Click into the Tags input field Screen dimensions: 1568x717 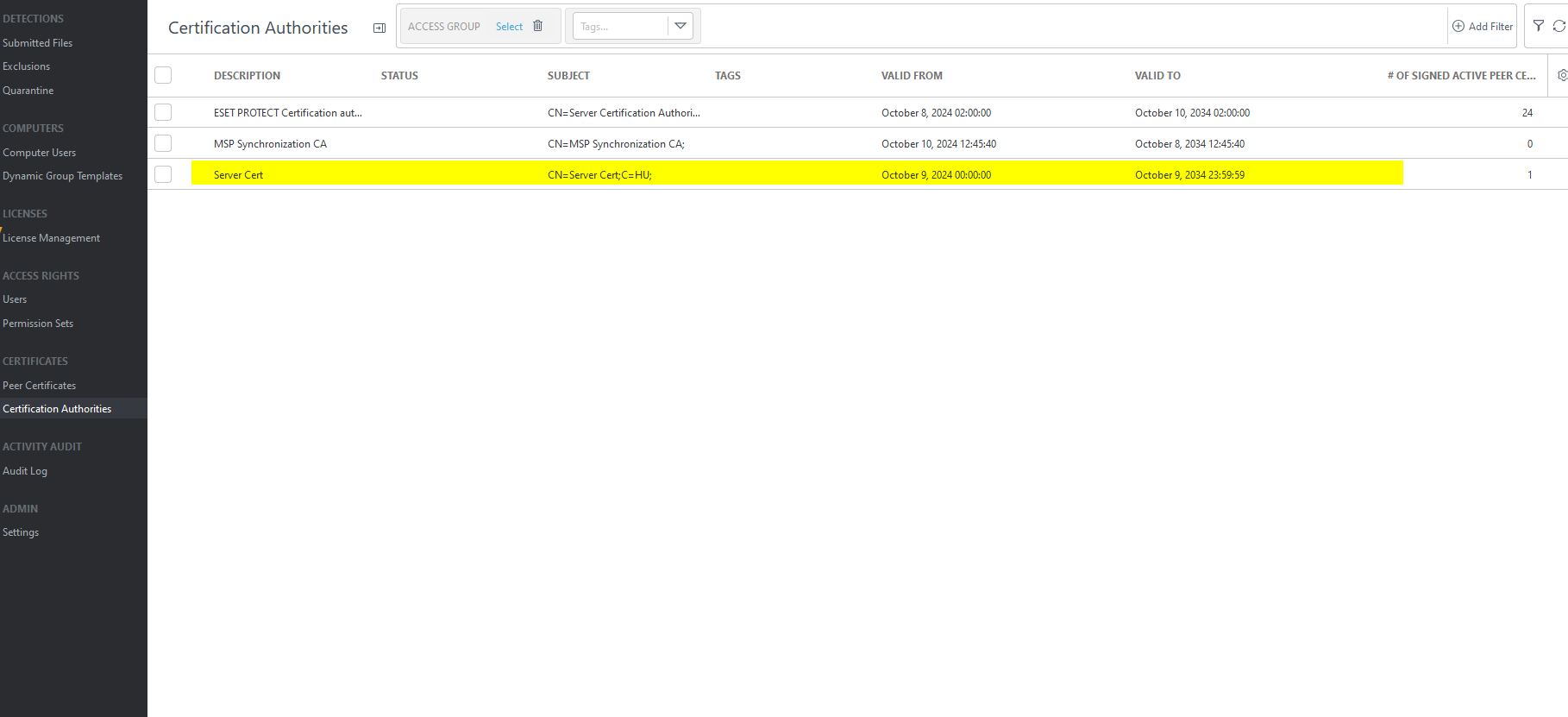[619, 27]
